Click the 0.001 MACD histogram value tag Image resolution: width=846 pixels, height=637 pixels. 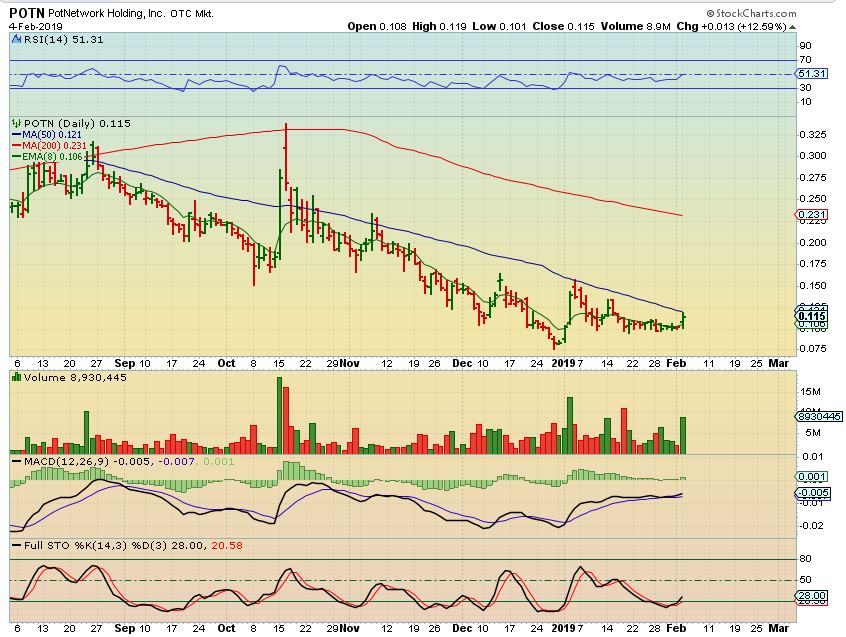(x=811, y=477)
